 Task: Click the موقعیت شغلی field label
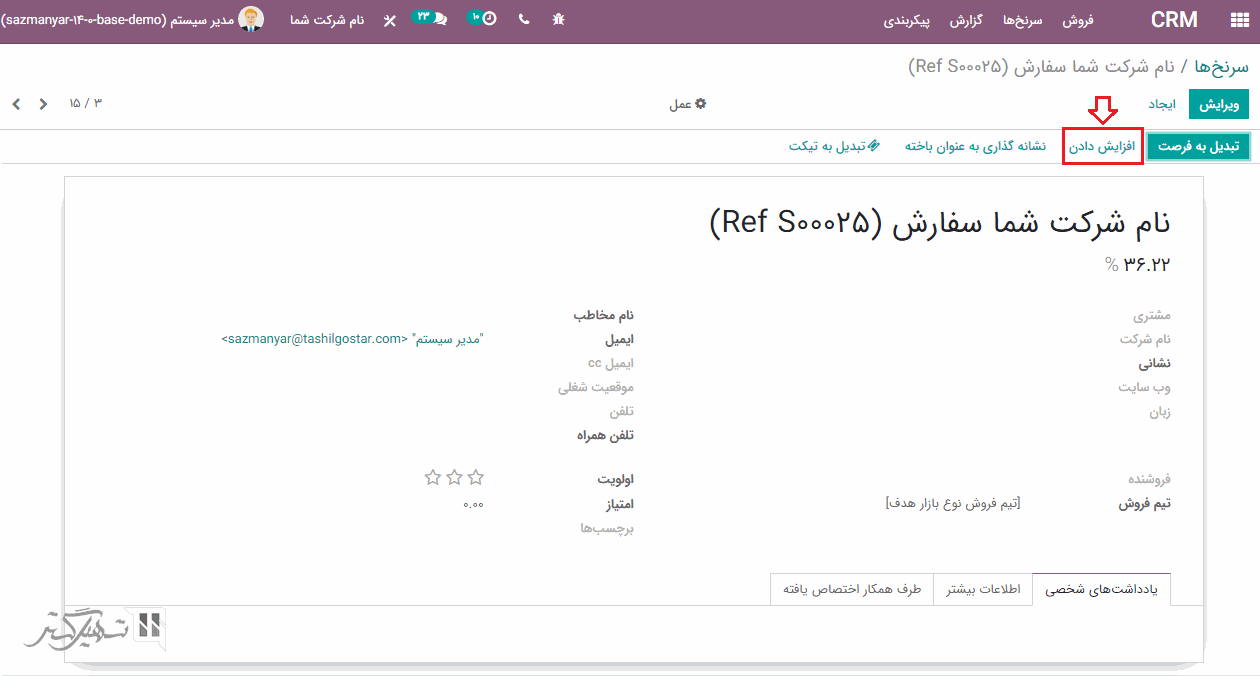(596, 387)
